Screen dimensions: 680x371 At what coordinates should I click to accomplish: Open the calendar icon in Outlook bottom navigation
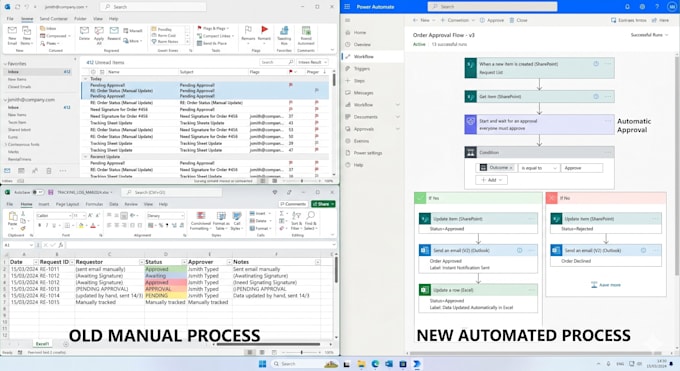21,171
